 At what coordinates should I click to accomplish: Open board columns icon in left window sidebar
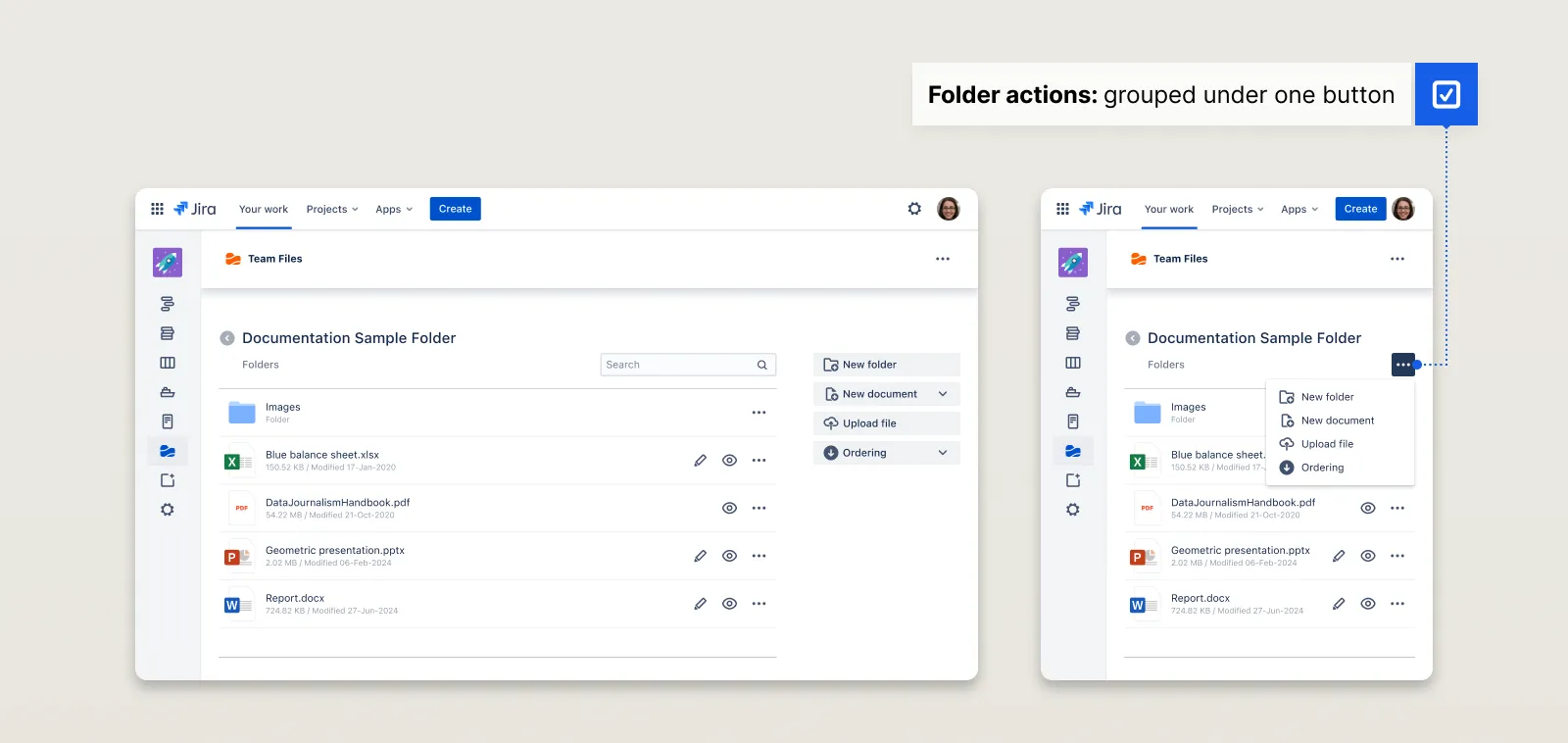click(x=168, y=363)
